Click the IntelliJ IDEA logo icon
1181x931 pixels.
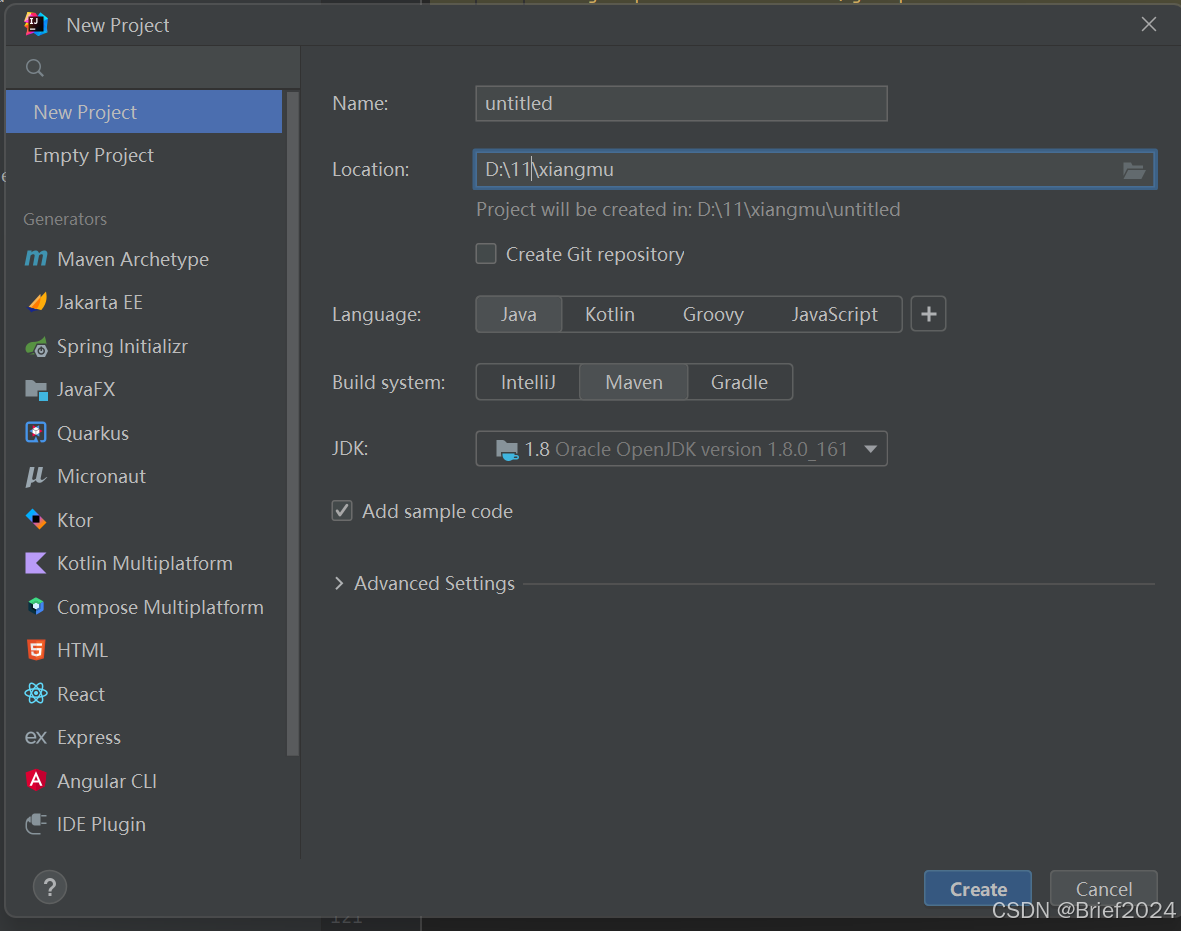(36, 25)
